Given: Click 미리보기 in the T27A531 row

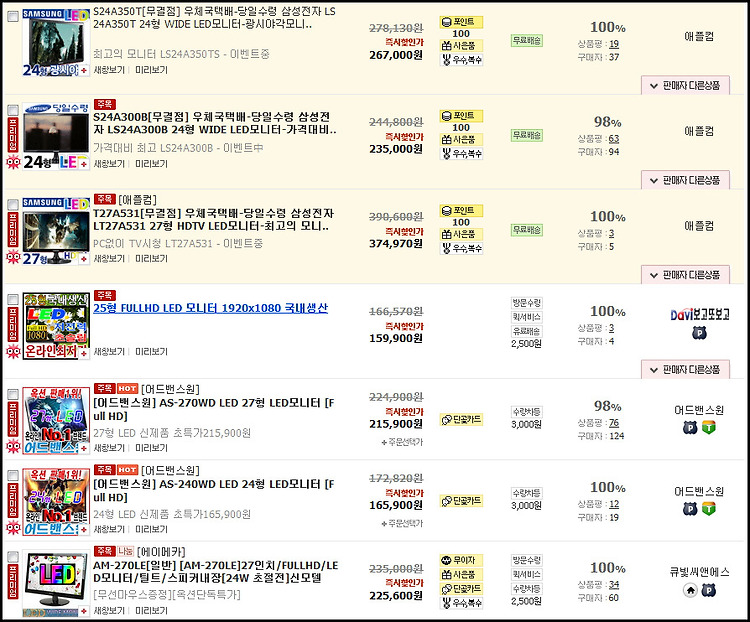Looking at the screenshot, I should click(x=151, y=259).
